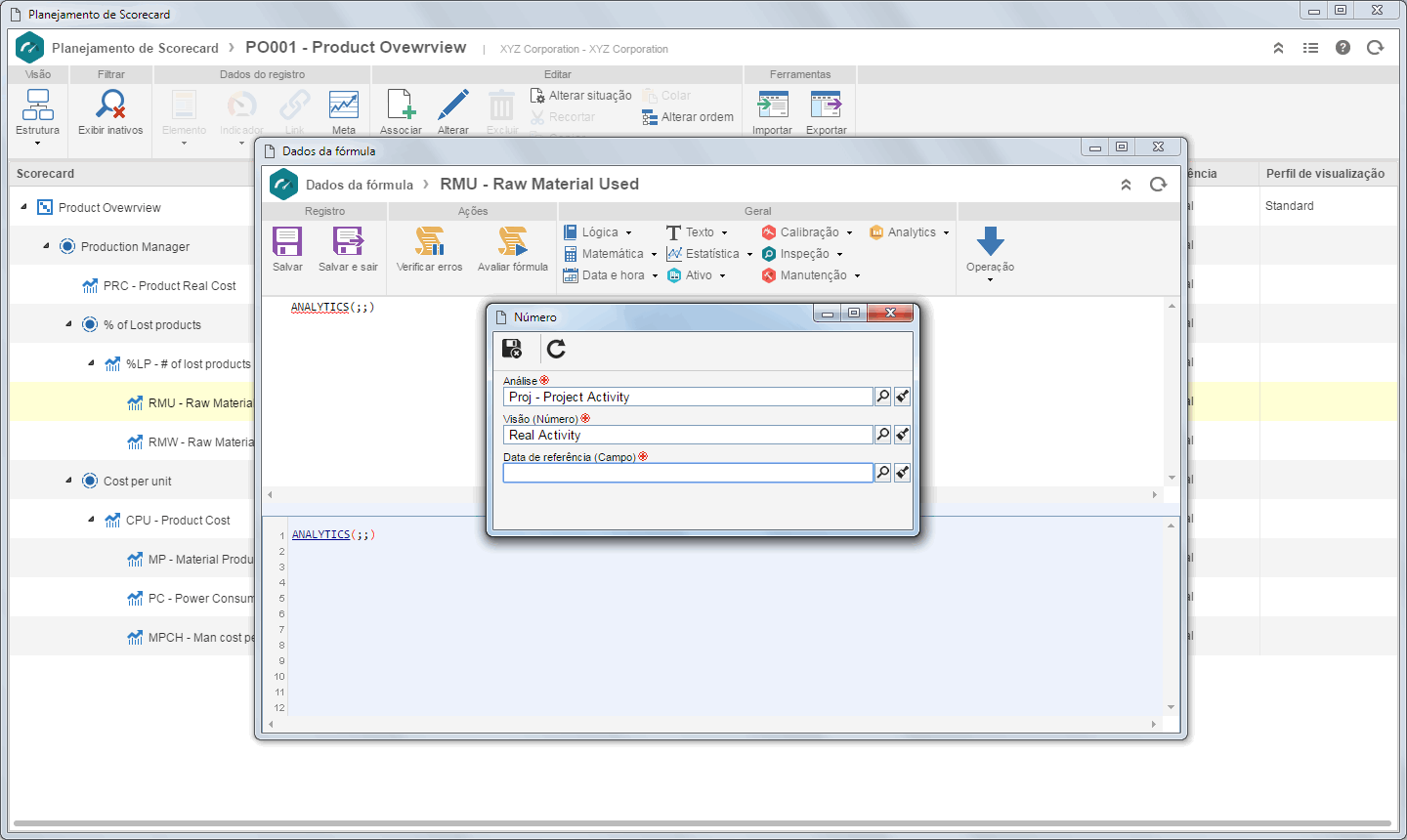Open the Operação dropdown
This screenshot has height=840, width=1407.
tap(990, 254)
